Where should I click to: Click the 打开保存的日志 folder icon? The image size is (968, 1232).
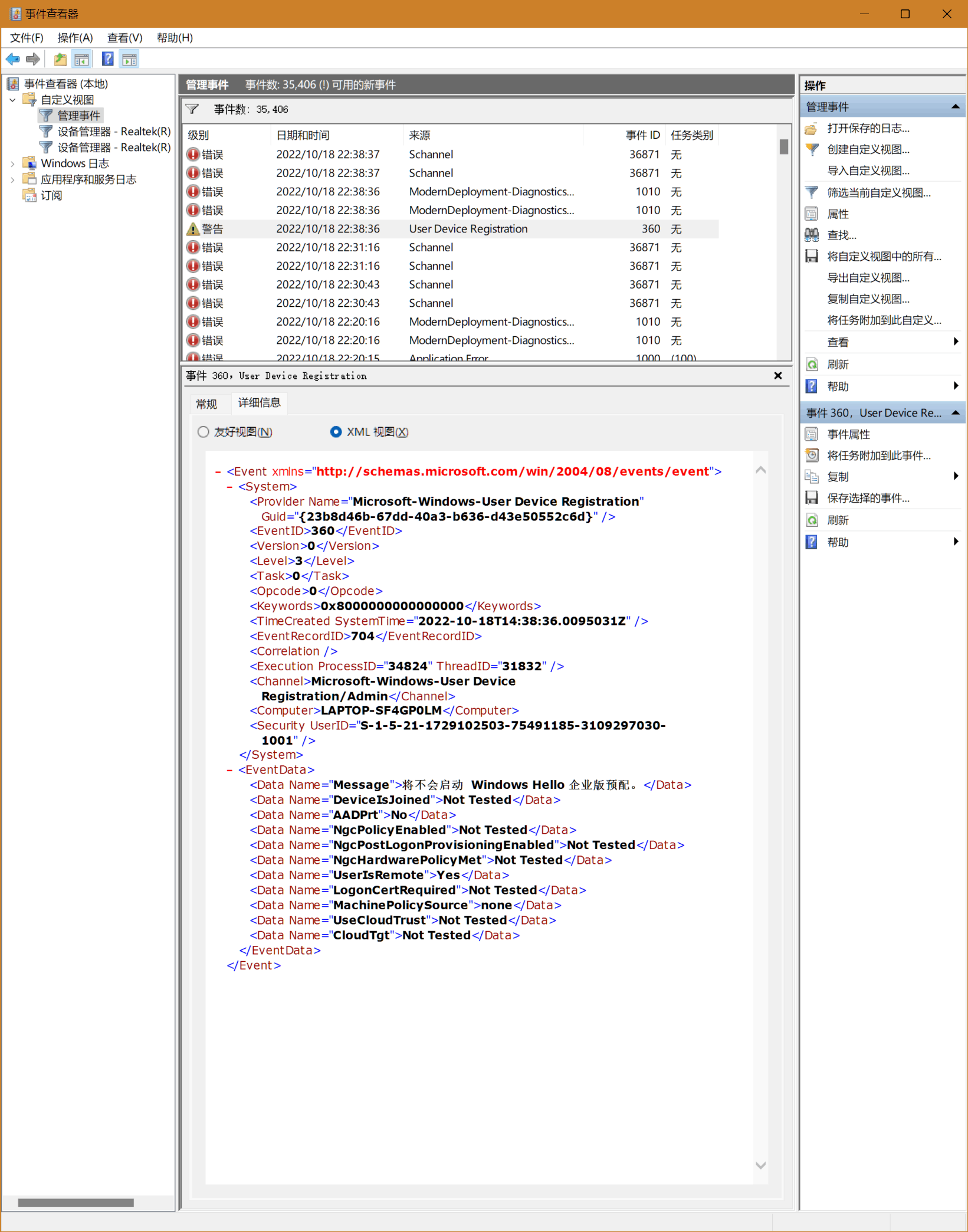pos(812,129)
